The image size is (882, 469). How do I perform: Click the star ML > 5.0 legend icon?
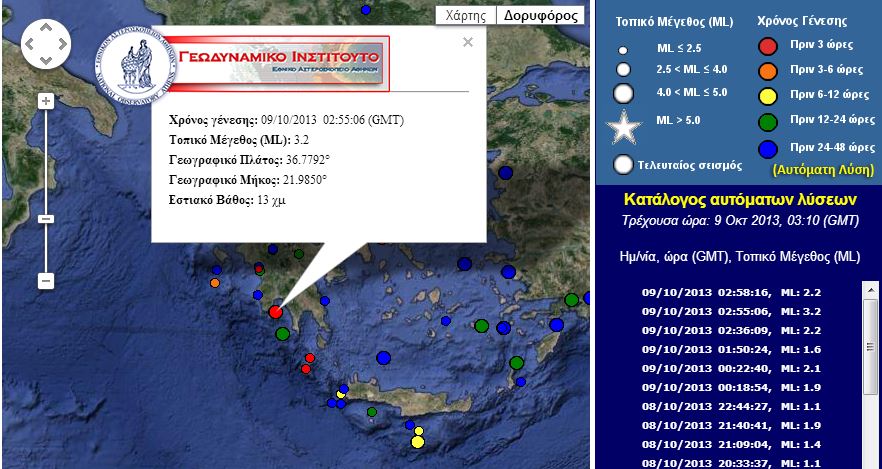(625, 128)
